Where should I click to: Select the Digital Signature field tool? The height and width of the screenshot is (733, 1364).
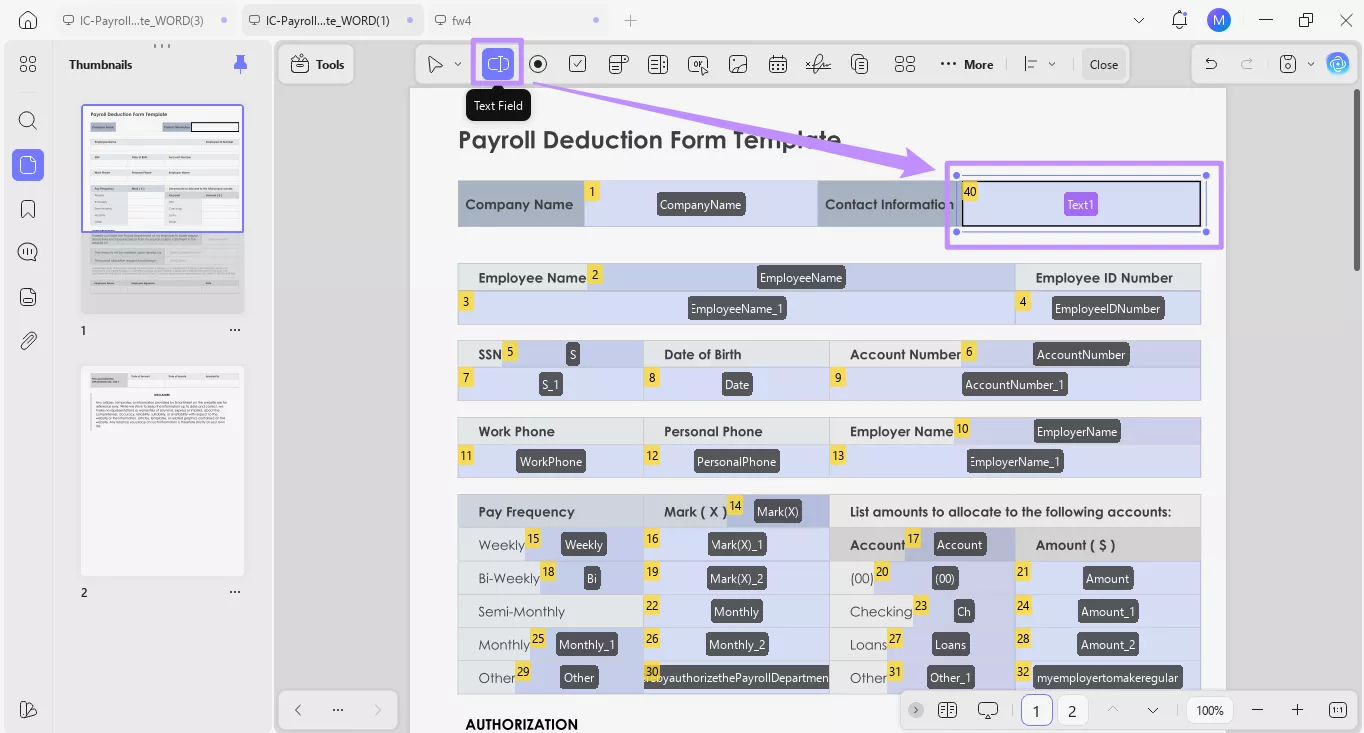[x=818, y=64]
